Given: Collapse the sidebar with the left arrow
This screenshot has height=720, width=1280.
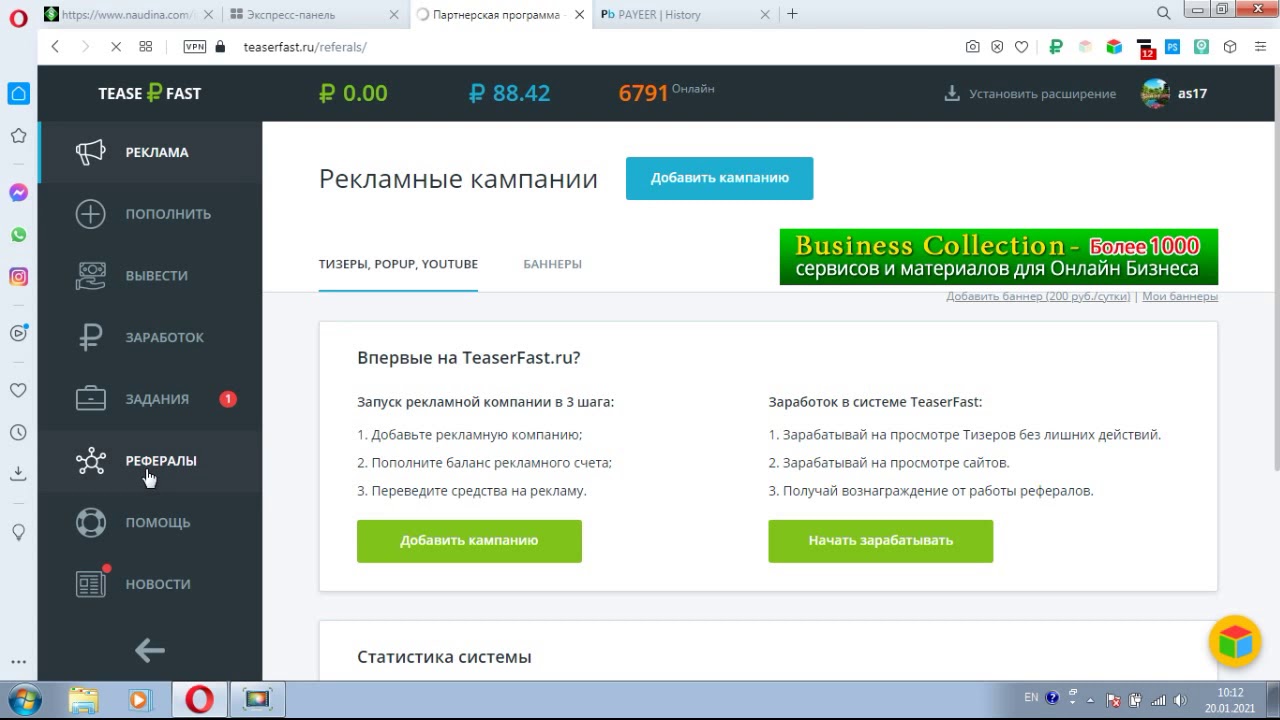Looking at the screenshot, I should [150, 651].
